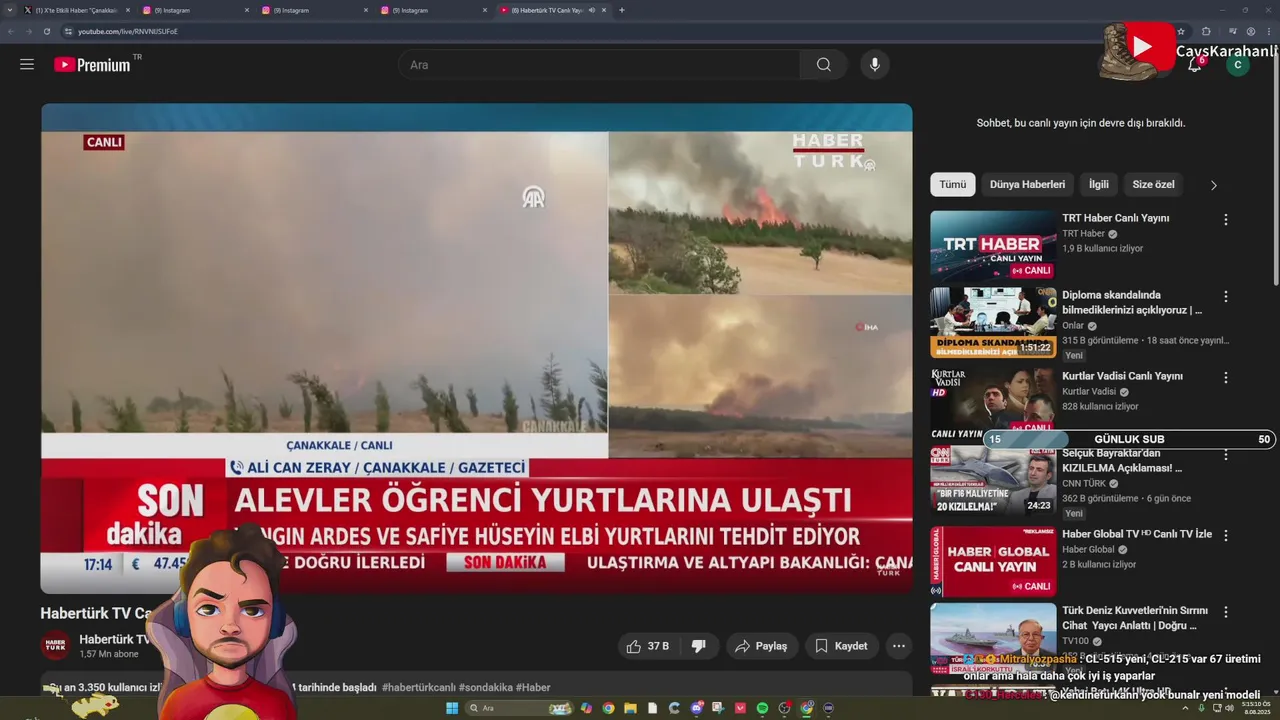
Task: Share the video with Paylaş button
Action: click(x=761, y=646)
